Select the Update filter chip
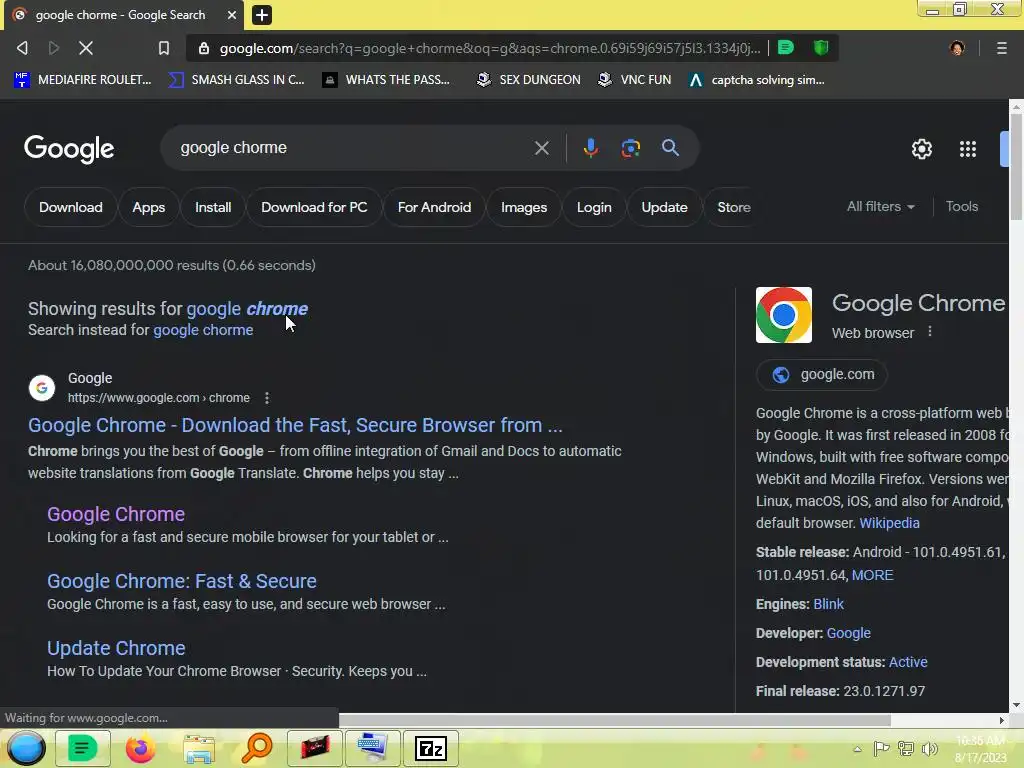 pos(664,207)
